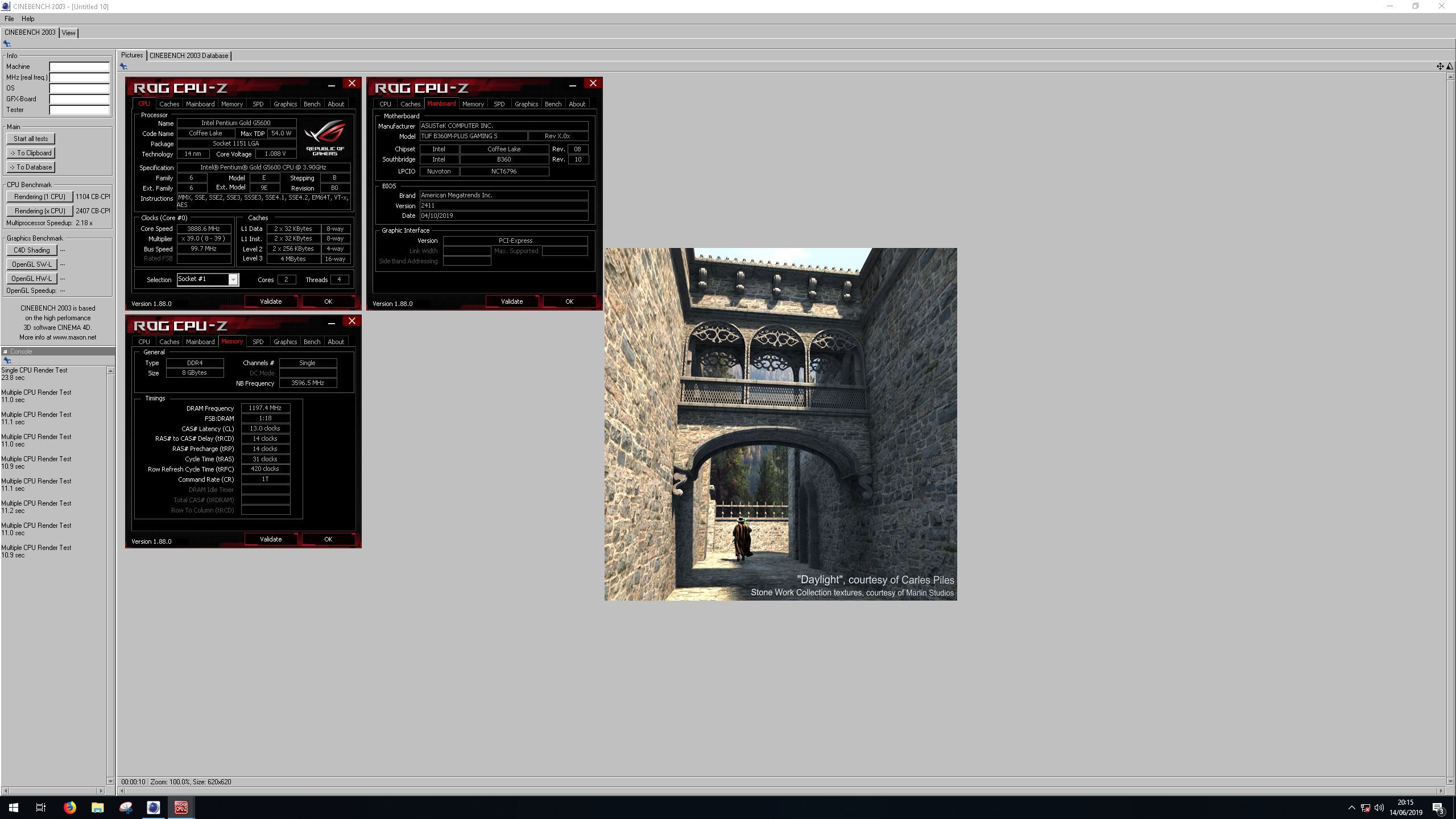Launch Firefox from the taskbar
This screenshot has width=1456, height=819.
[69, 808]
